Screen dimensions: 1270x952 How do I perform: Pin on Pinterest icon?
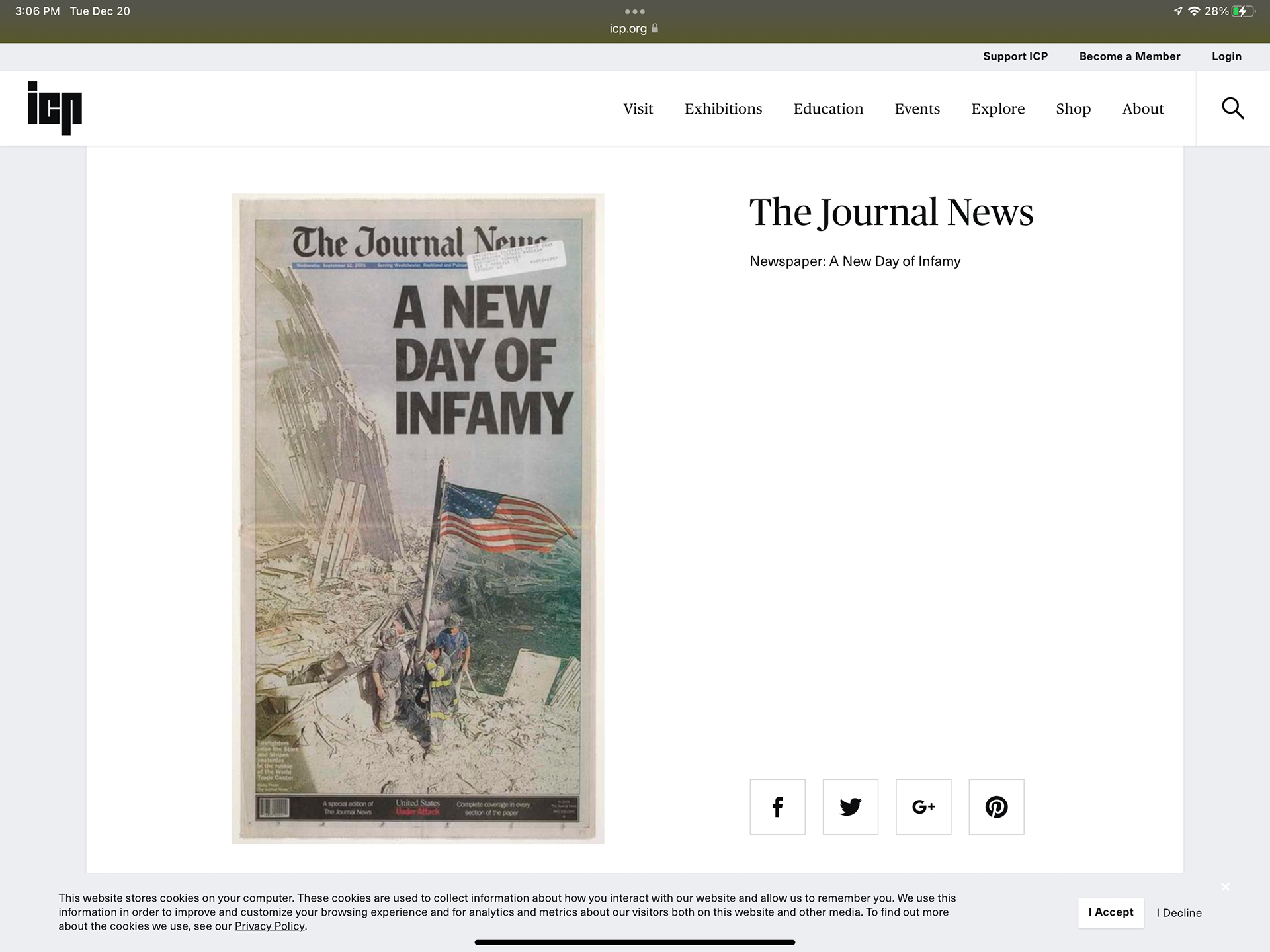[996, 806]
